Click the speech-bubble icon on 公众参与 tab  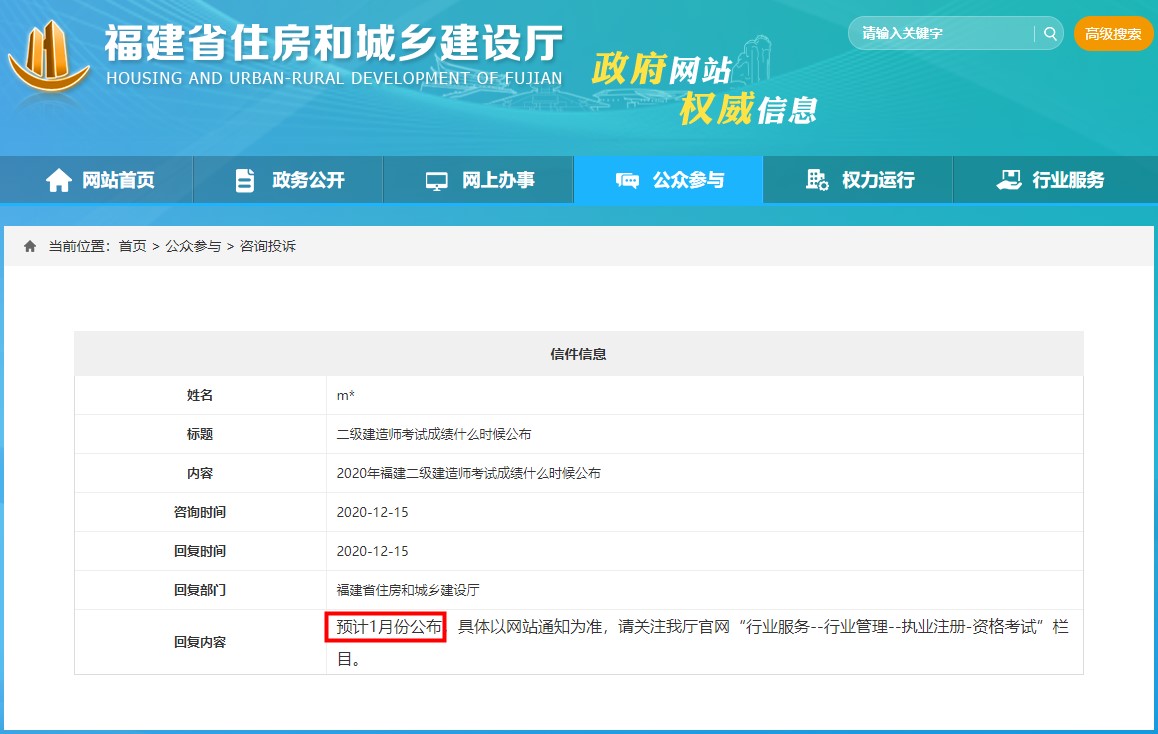[628, 179]
